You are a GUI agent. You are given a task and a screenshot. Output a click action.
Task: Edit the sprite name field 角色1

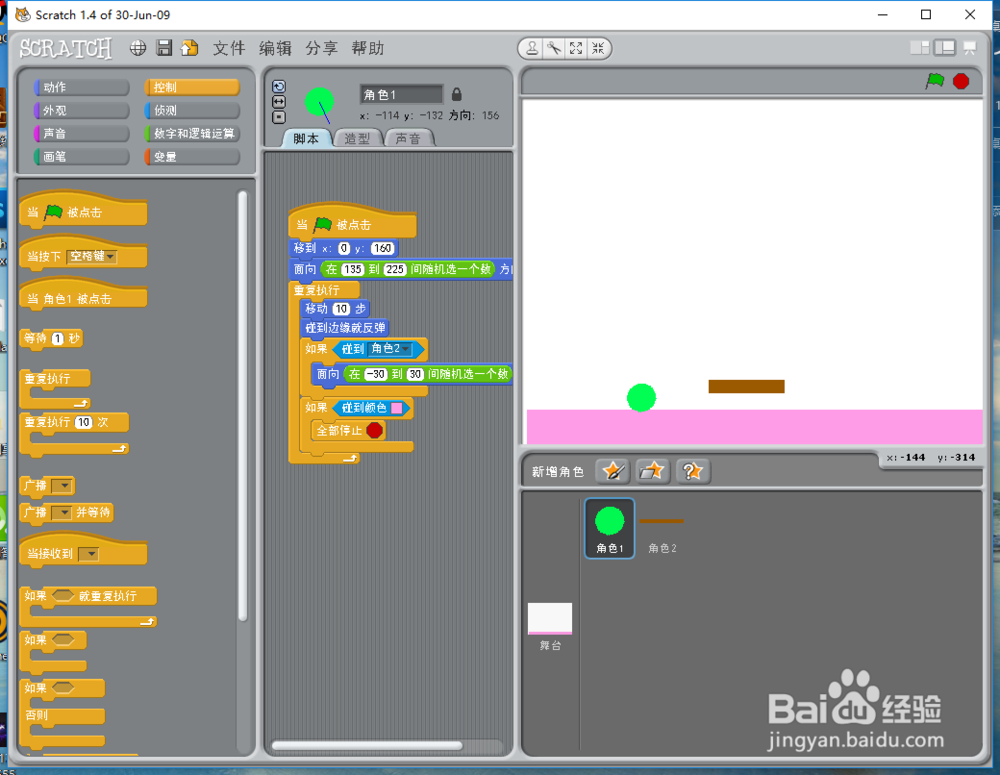(401, 94)
